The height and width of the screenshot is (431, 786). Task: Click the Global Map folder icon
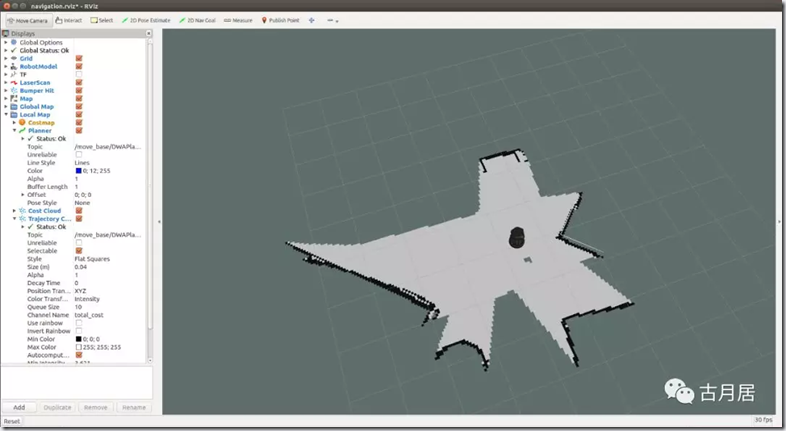[14, 106]
